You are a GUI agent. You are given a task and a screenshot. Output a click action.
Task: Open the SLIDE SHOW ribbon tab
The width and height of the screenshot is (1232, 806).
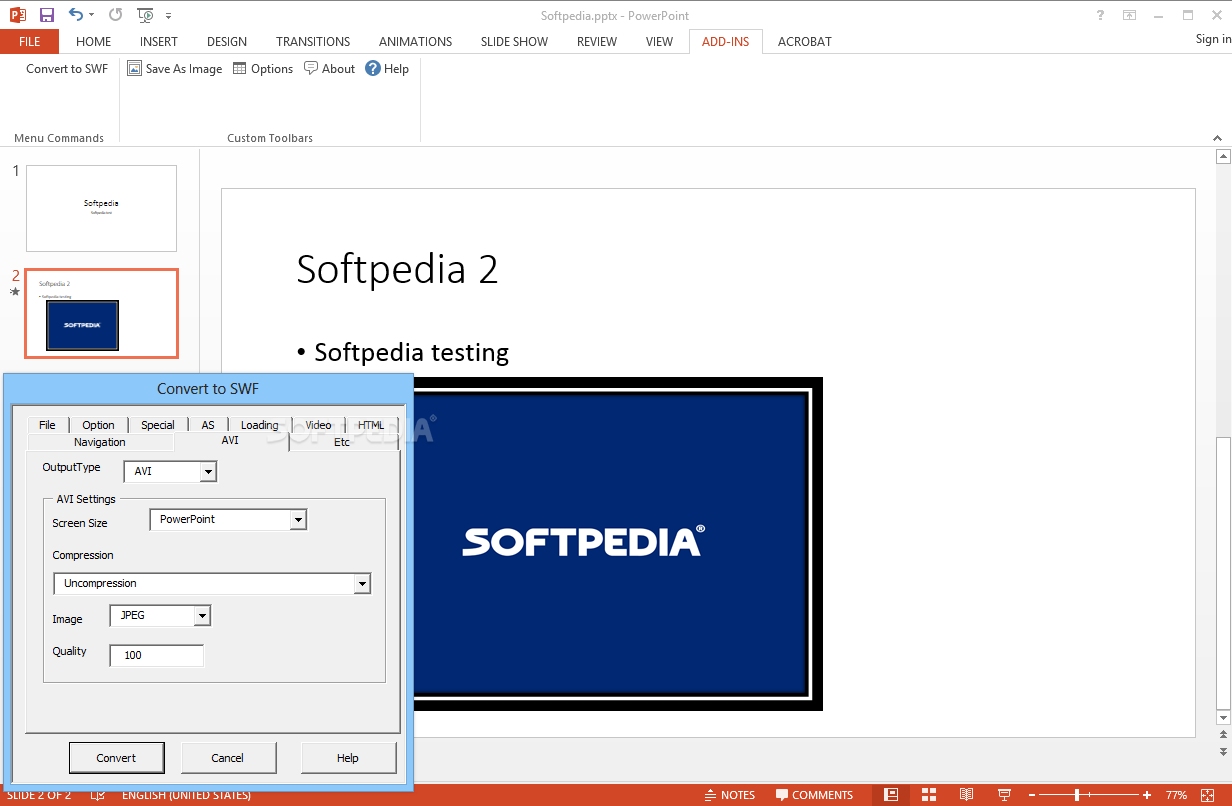(514, 42)
